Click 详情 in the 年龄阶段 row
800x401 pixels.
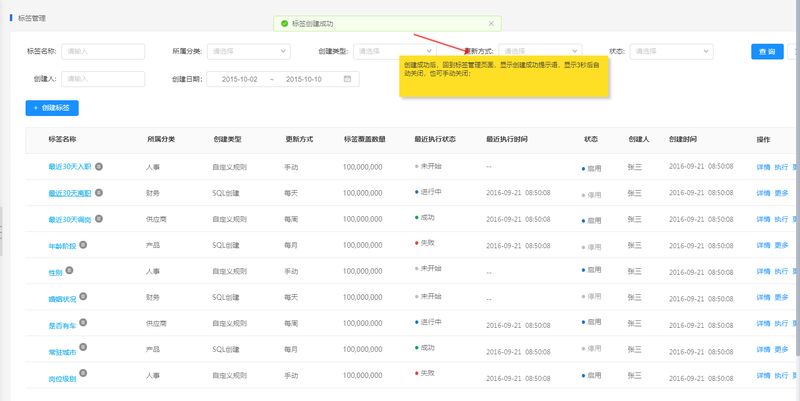[763, 245]
